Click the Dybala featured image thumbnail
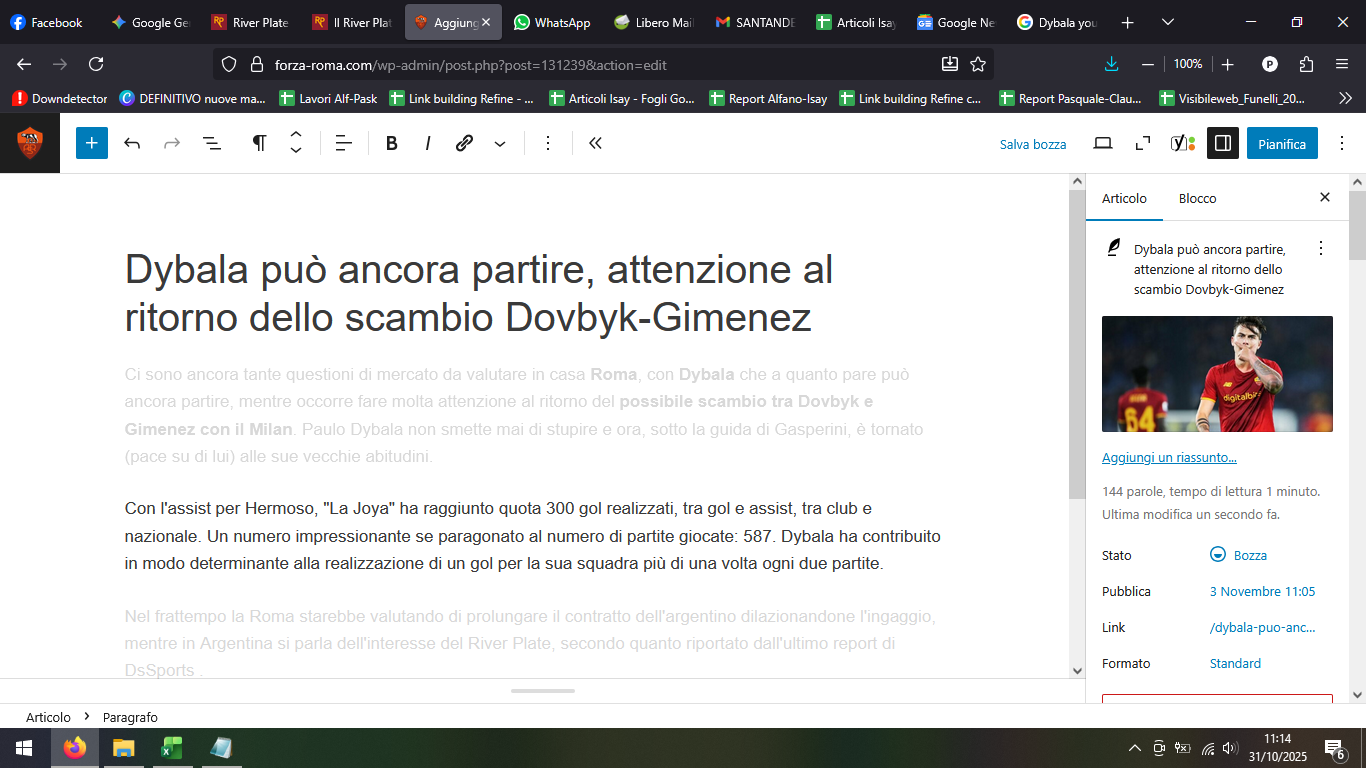1366x768 pixels. coord(1217,374)
